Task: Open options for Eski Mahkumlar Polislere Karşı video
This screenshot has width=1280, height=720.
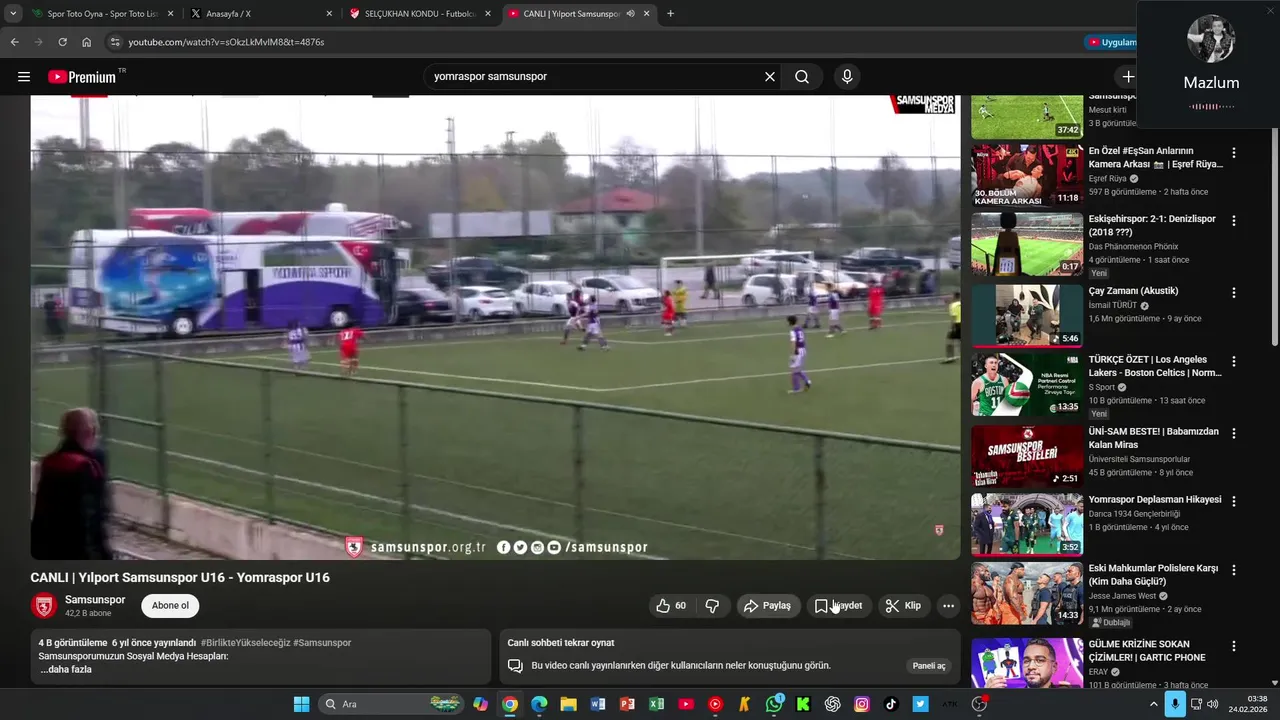Action: [1234, 570]
